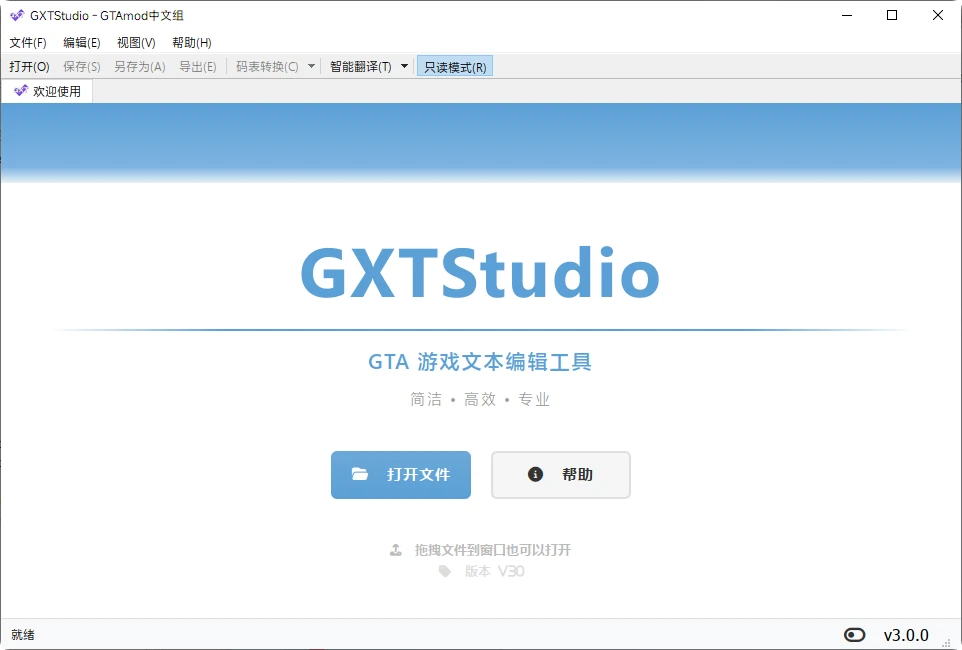Click the blue 打开文件 button
The image size is (962, 650).
[401, 474]
